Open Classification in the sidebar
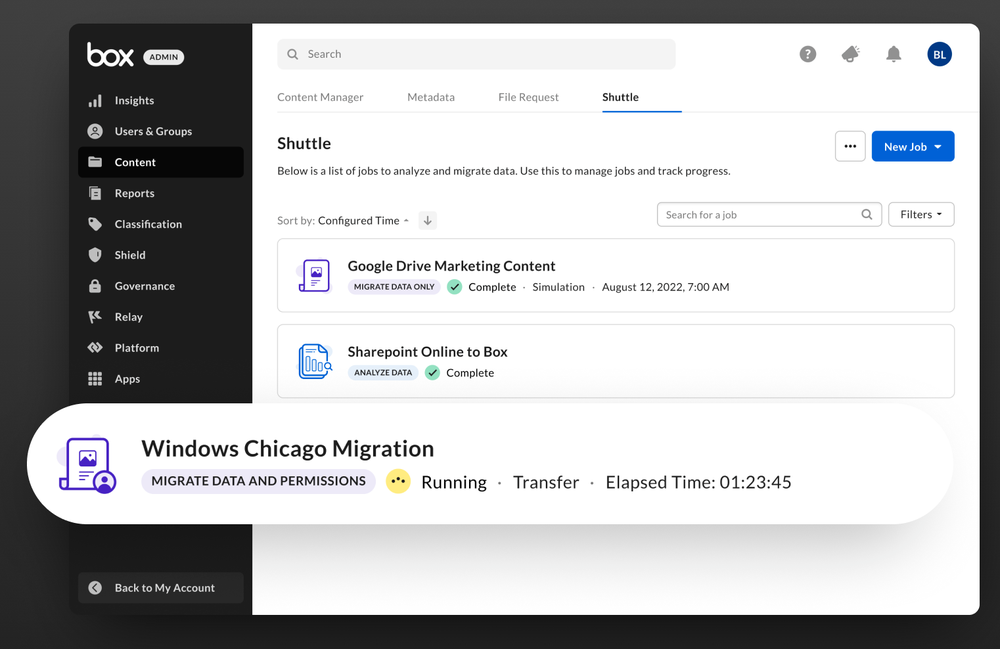The image size is (1000, 649). coord(148,224)
